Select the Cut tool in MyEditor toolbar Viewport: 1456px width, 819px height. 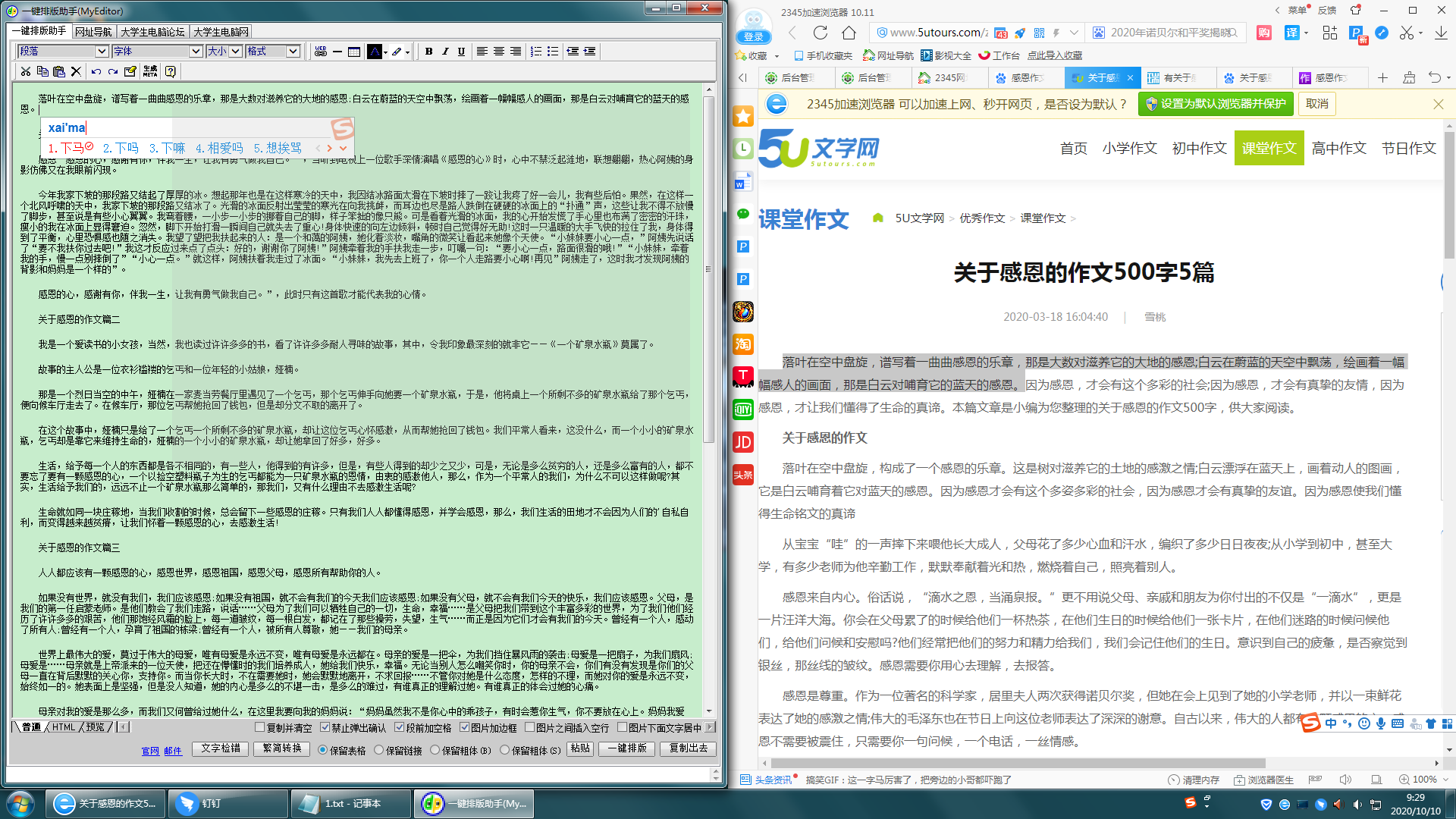[26, 73]
